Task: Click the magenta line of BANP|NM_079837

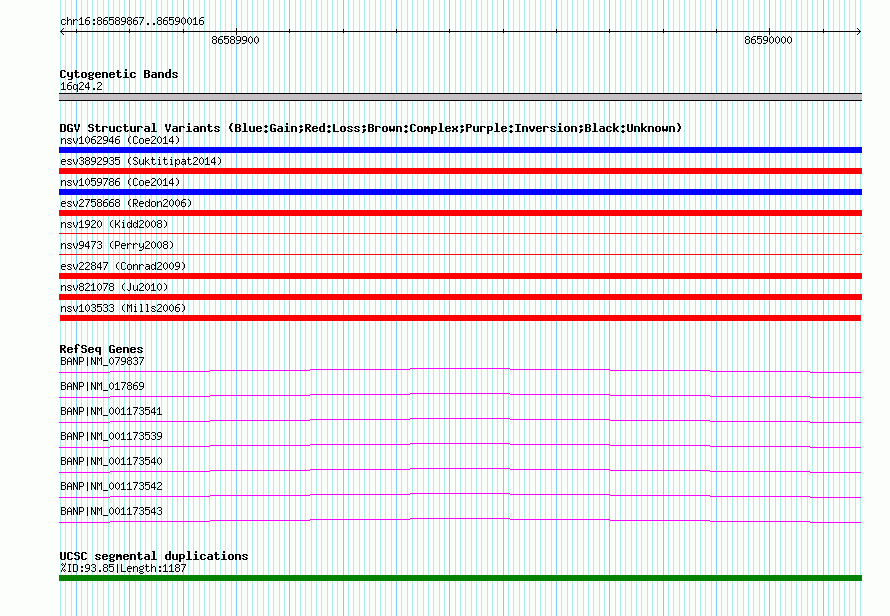Action: 460,371
